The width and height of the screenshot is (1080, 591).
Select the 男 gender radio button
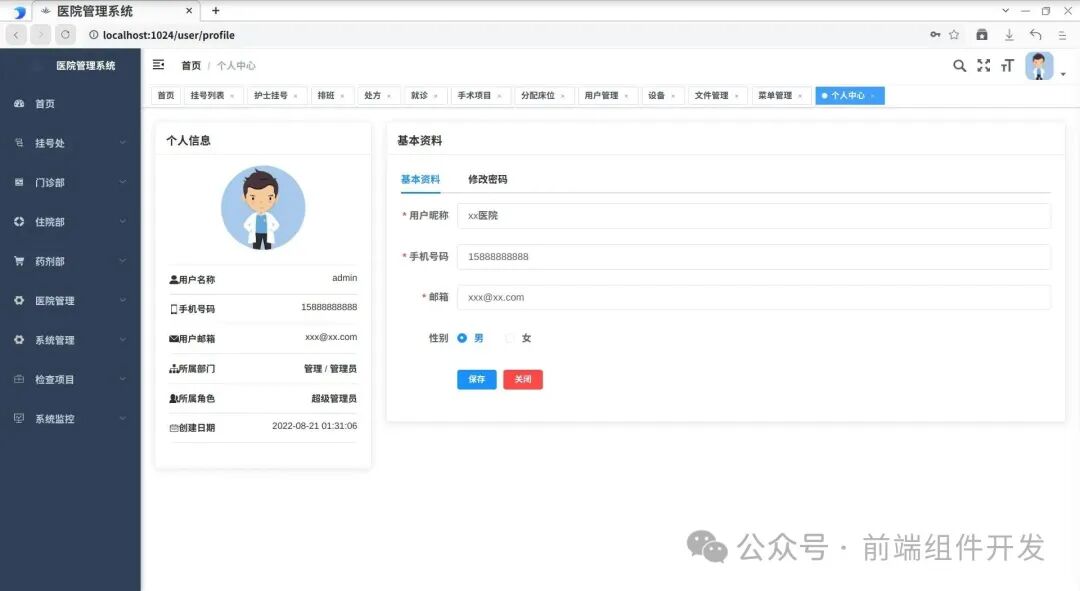(463, 338)
